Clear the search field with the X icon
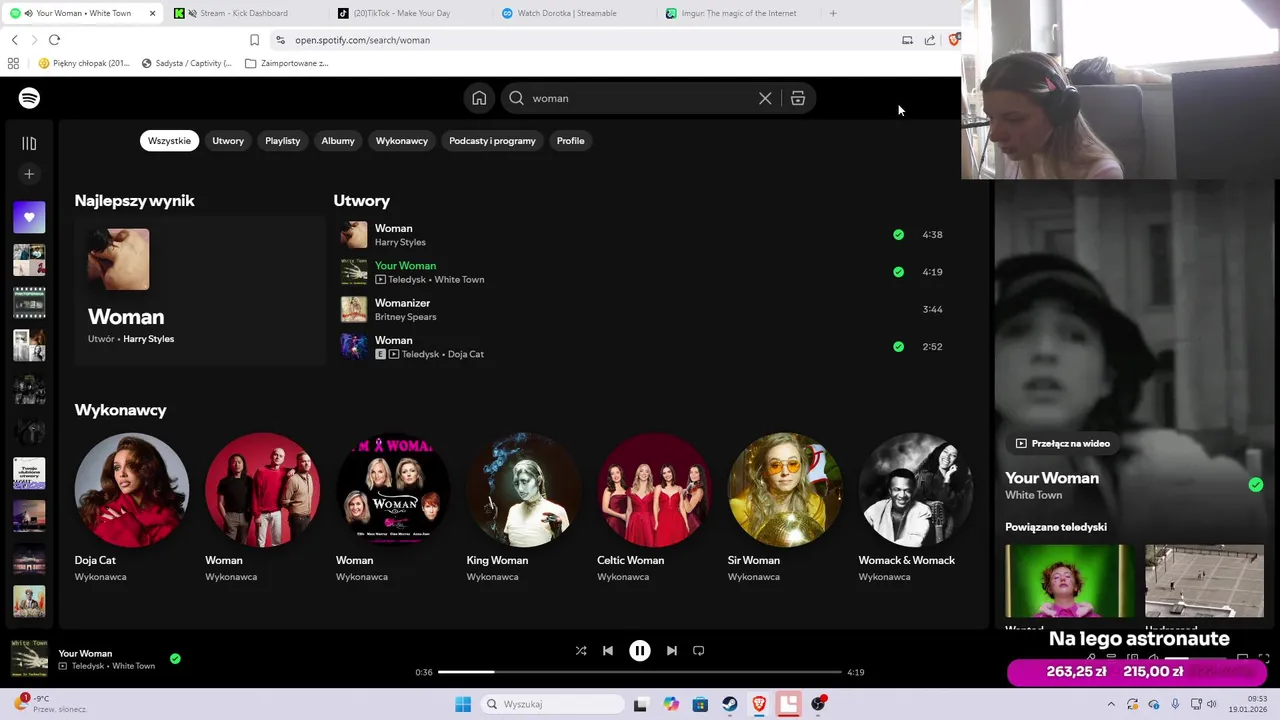The image size is (1280, 720). pyautogui.click(x=765, y=98)
